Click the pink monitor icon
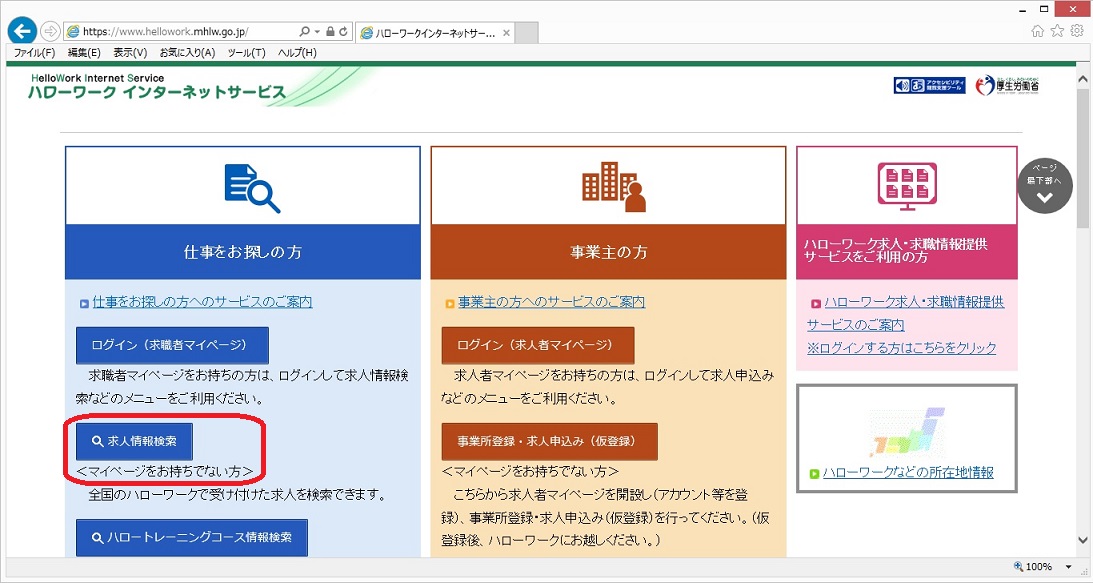 [906, 186]
